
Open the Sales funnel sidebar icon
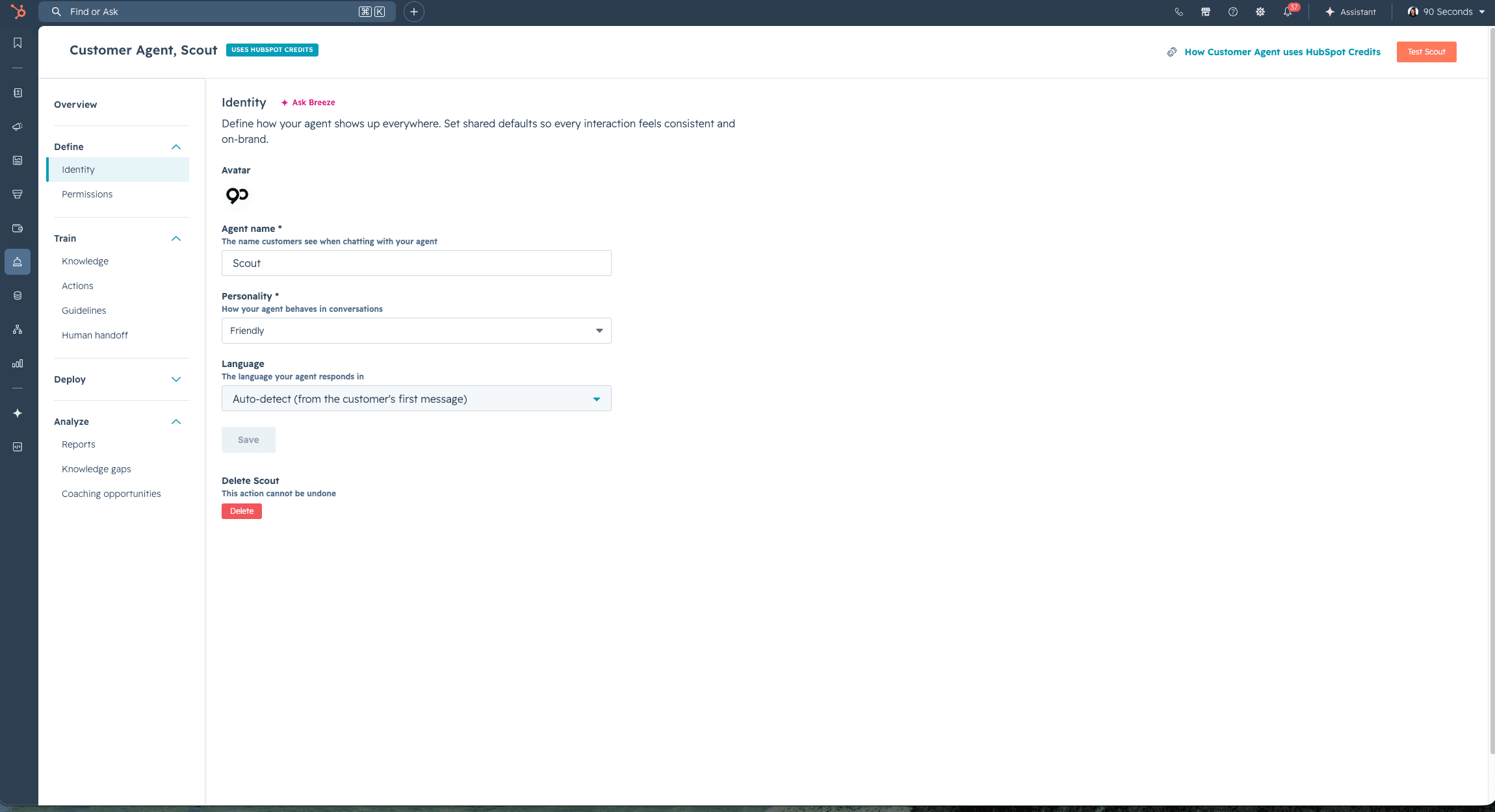[18, 194]
